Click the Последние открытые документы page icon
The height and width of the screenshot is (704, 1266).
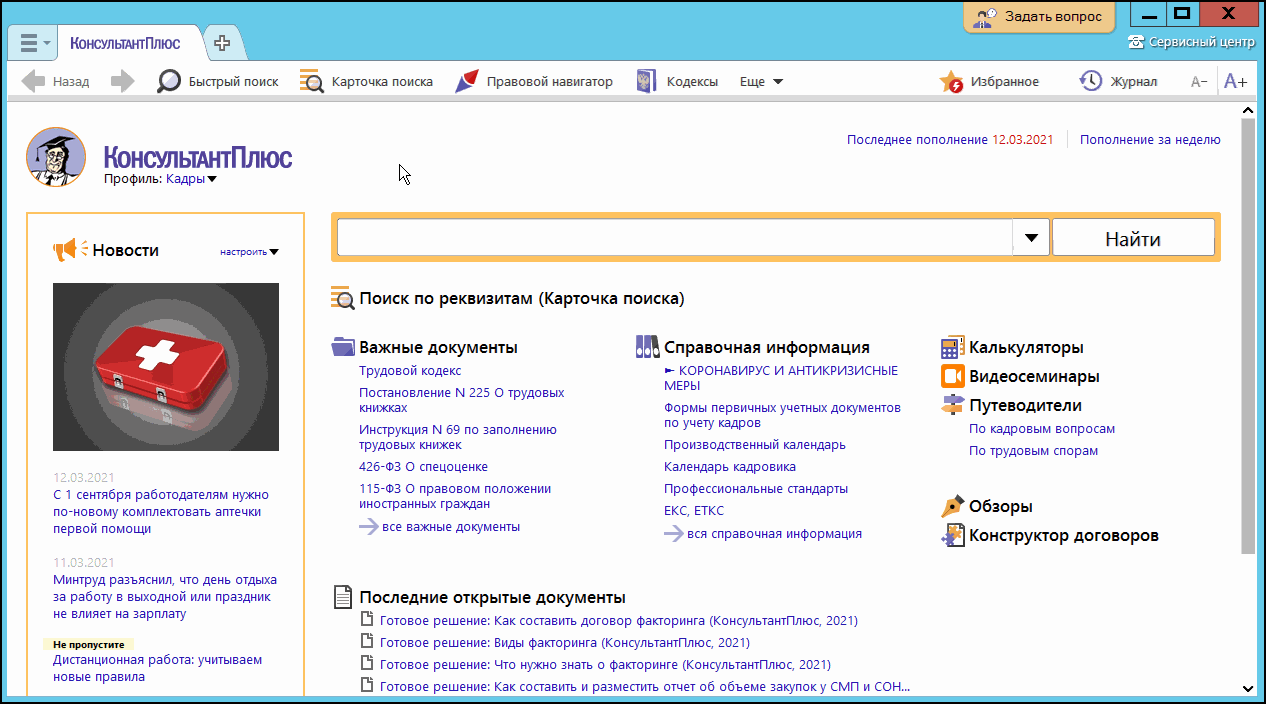point(343,597)
